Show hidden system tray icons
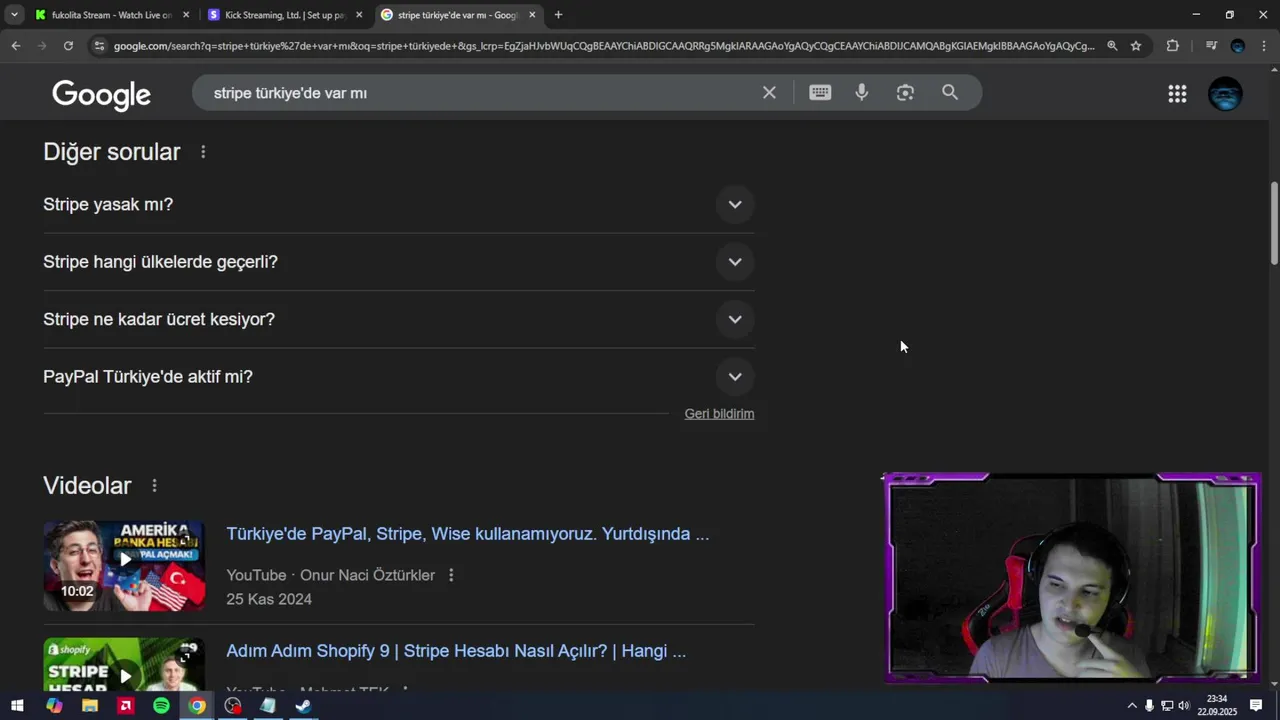This screenshot has width=1280, height=720. 1131,706
